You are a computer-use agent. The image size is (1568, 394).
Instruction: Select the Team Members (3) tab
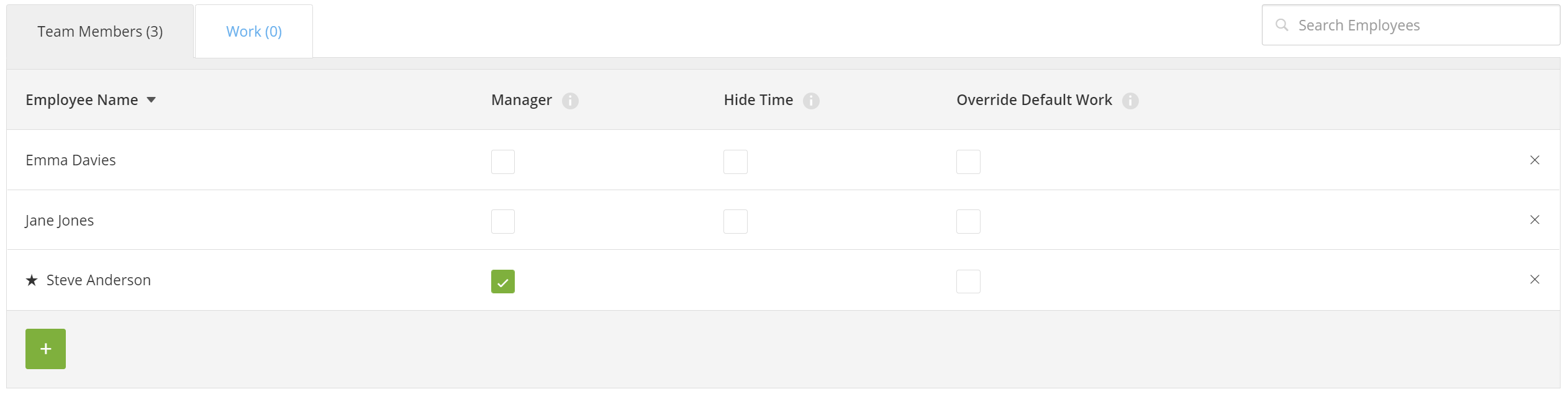pos(100,31)
